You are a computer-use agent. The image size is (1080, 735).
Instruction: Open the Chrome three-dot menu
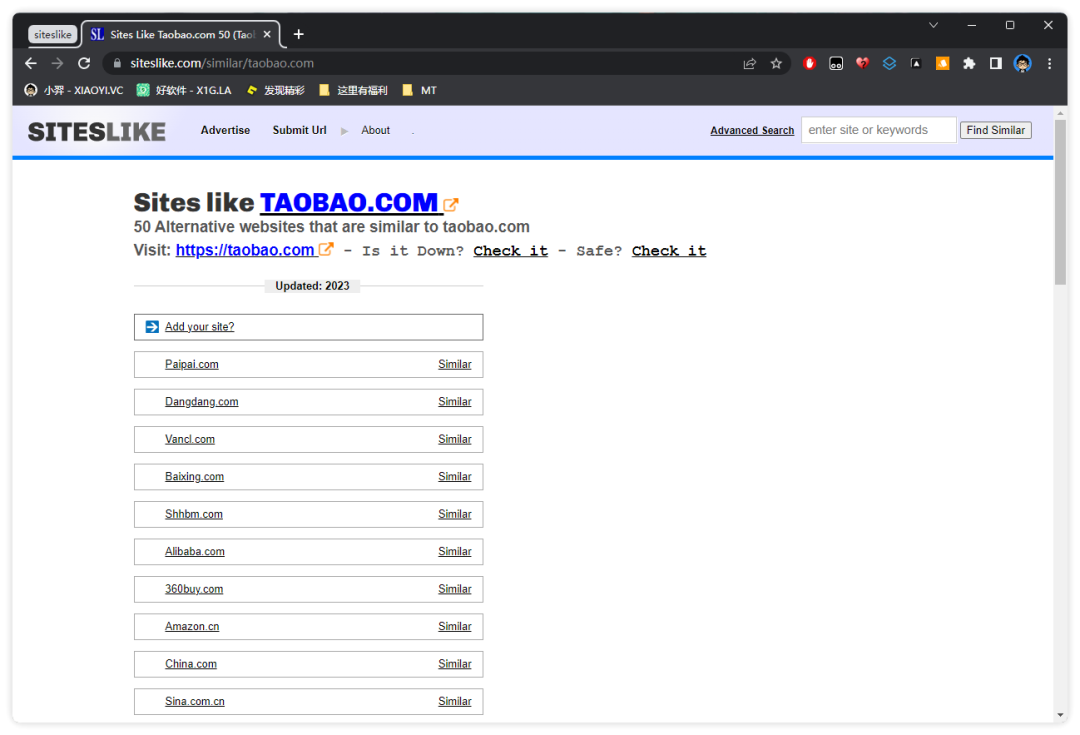click(1050, 63)
